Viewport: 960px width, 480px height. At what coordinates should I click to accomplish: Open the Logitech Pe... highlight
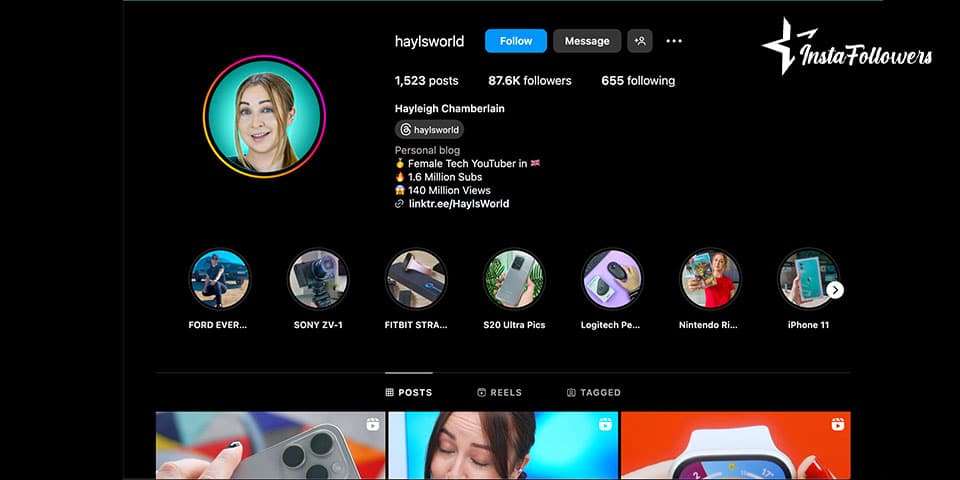coord(612,279)
